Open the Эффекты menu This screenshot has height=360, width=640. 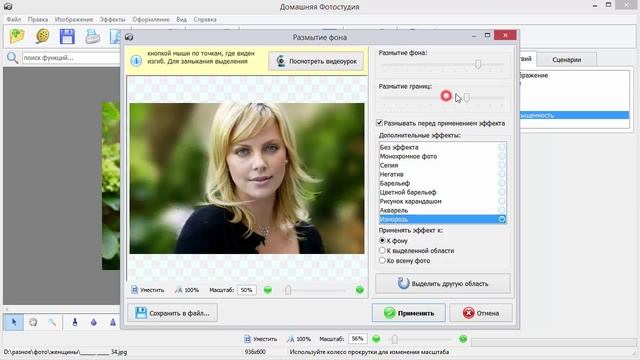coord(113,20)
